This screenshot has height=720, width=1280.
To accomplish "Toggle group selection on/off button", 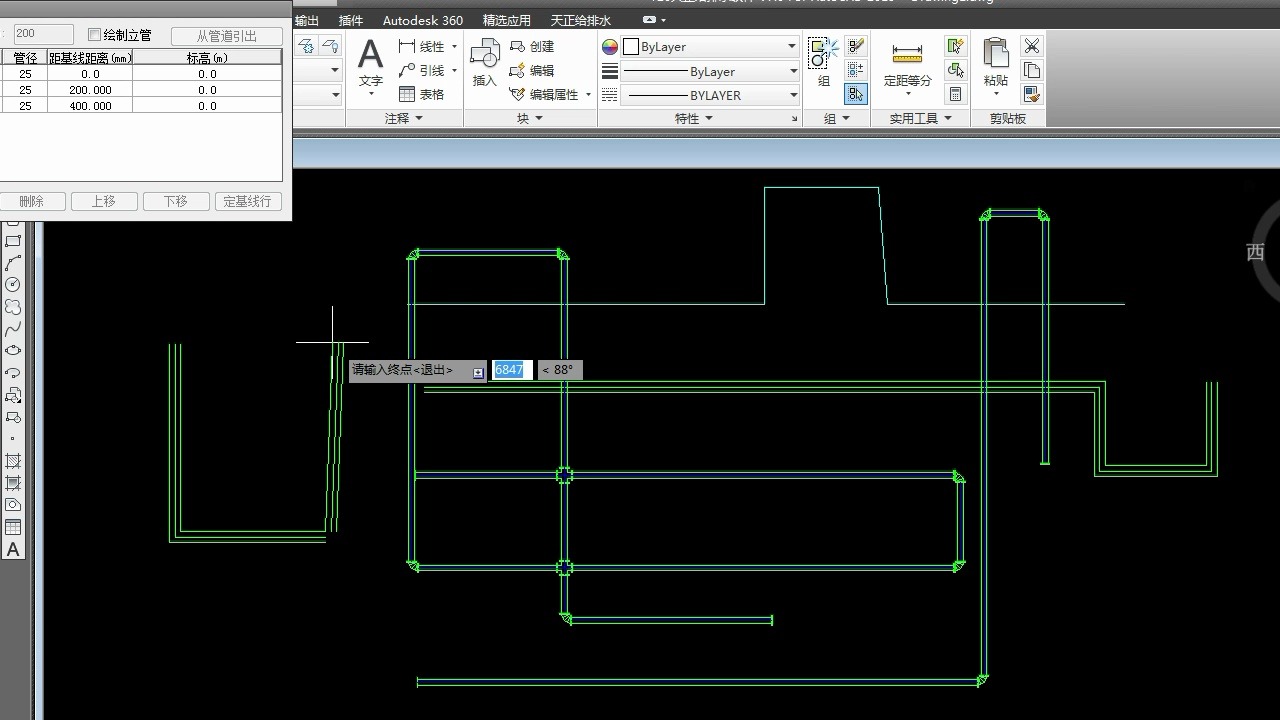I will pyautogui.click(x=855, y=94).
